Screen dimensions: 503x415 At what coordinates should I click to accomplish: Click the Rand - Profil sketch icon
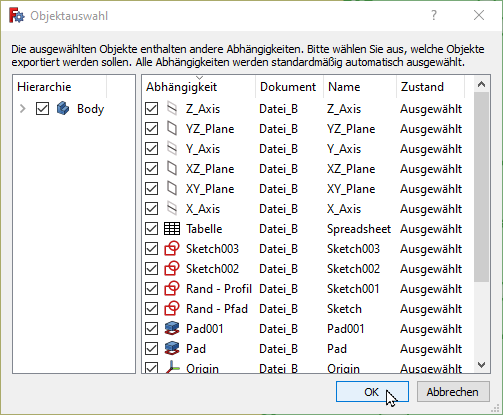coord(172,289)
